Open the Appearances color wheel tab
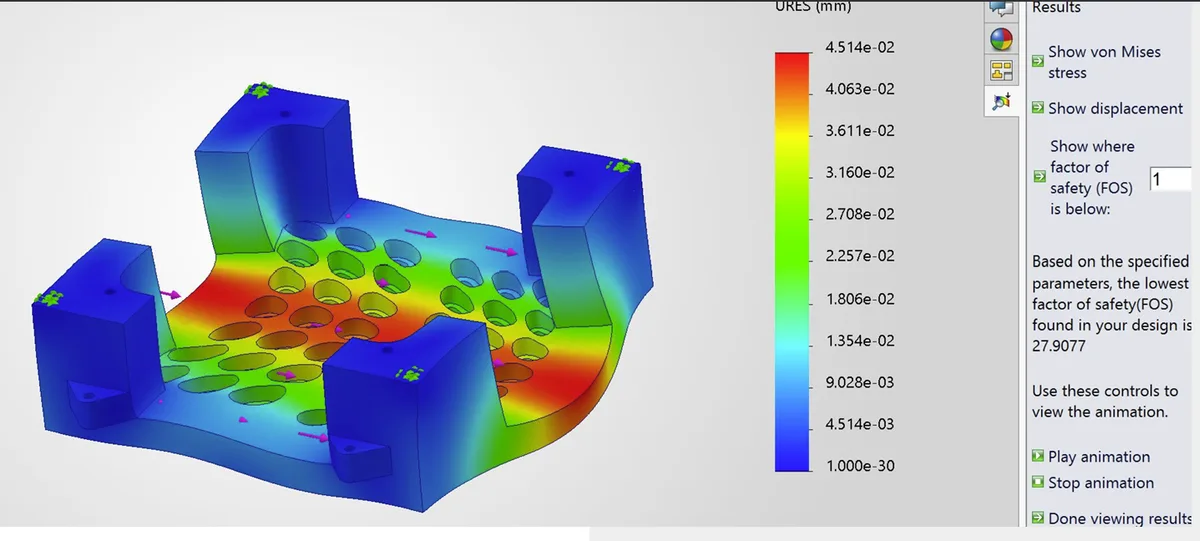1200x541 pixels. click(x=1001, y=39)
